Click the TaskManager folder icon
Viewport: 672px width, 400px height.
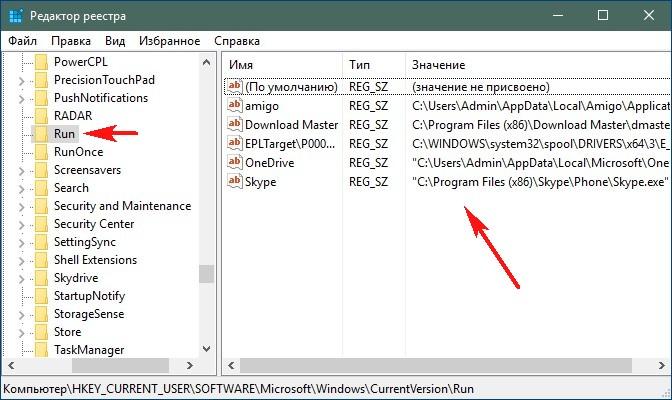tap(41, 350)
